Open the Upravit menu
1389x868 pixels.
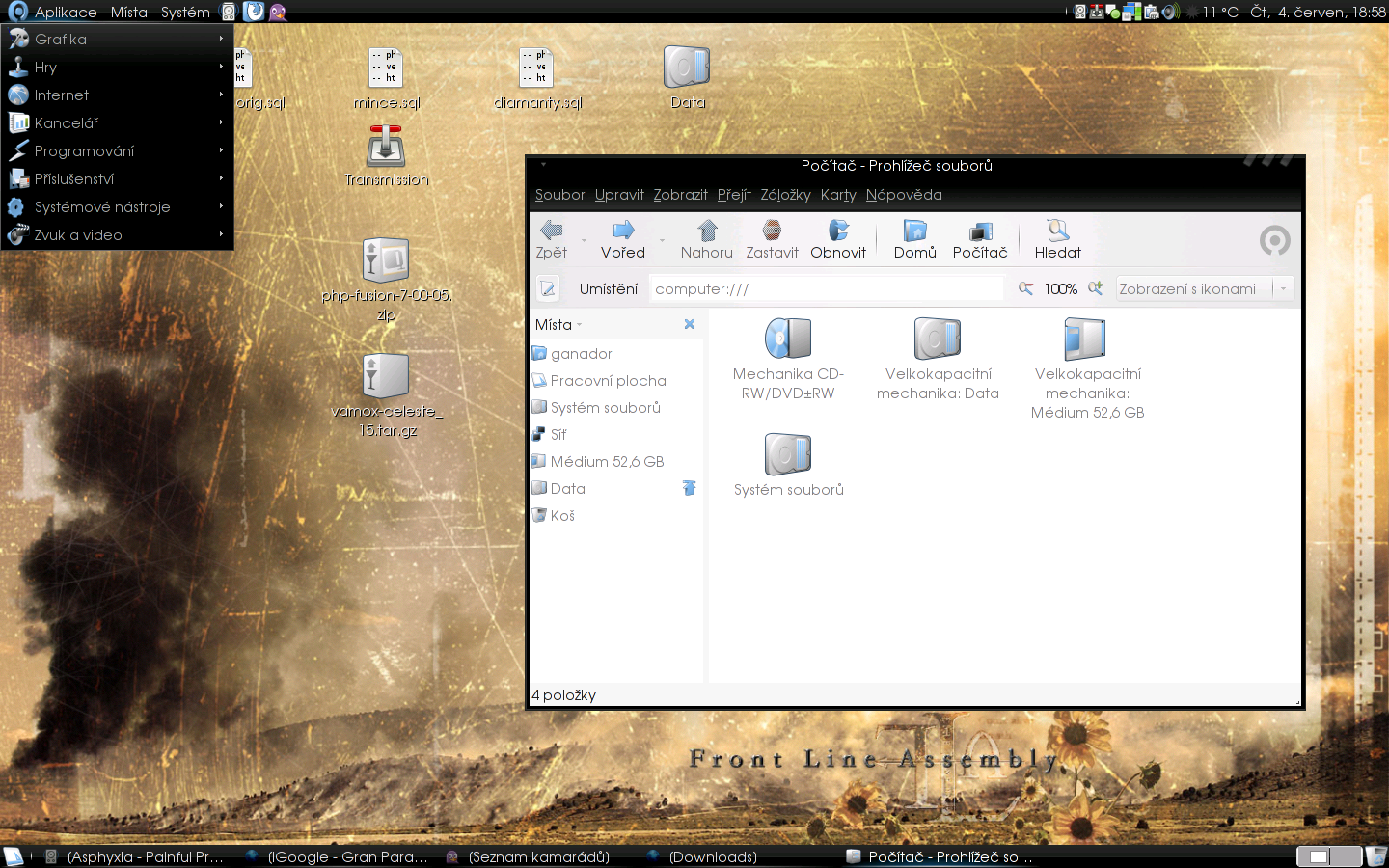tap(619, 195)
